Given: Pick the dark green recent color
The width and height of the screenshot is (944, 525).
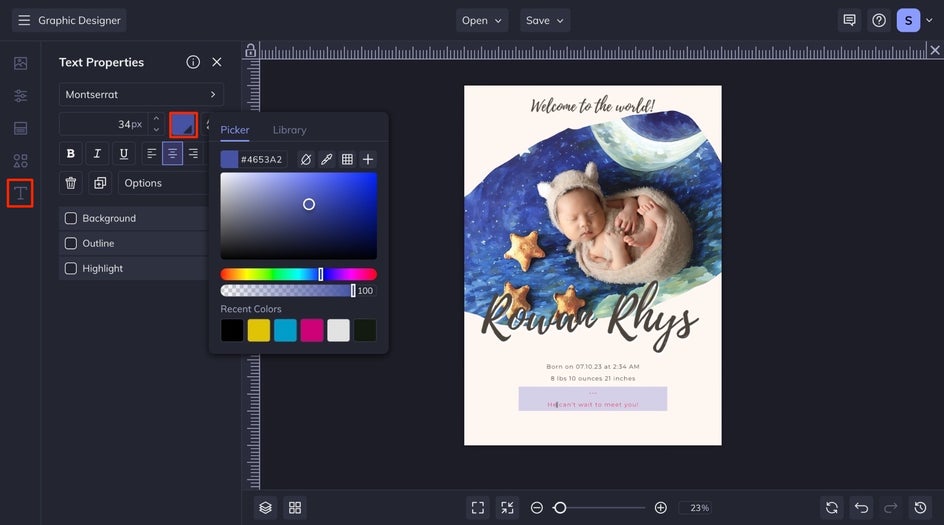Looking at the screenshot, I should click(365, 331).
